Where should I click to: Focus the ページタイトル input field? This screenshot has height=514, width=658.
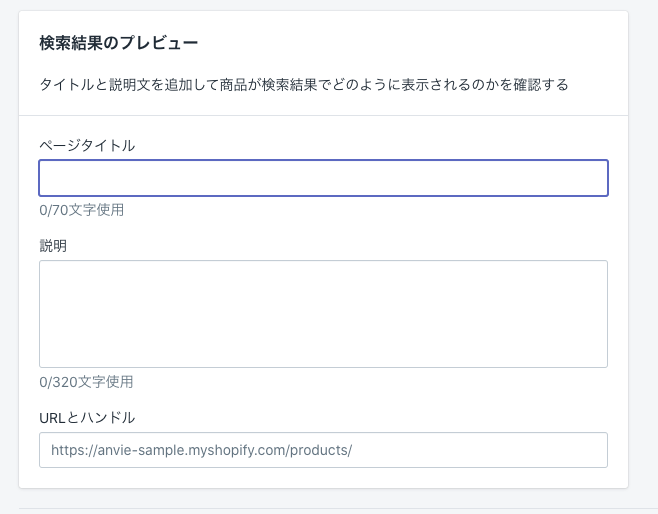(323, 178)
